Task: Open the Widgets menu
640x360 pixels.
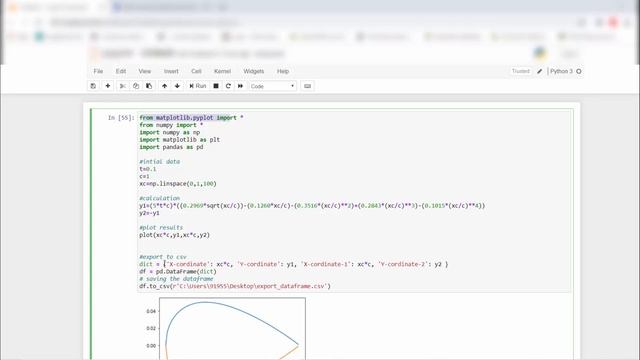Action: [253, 71]
